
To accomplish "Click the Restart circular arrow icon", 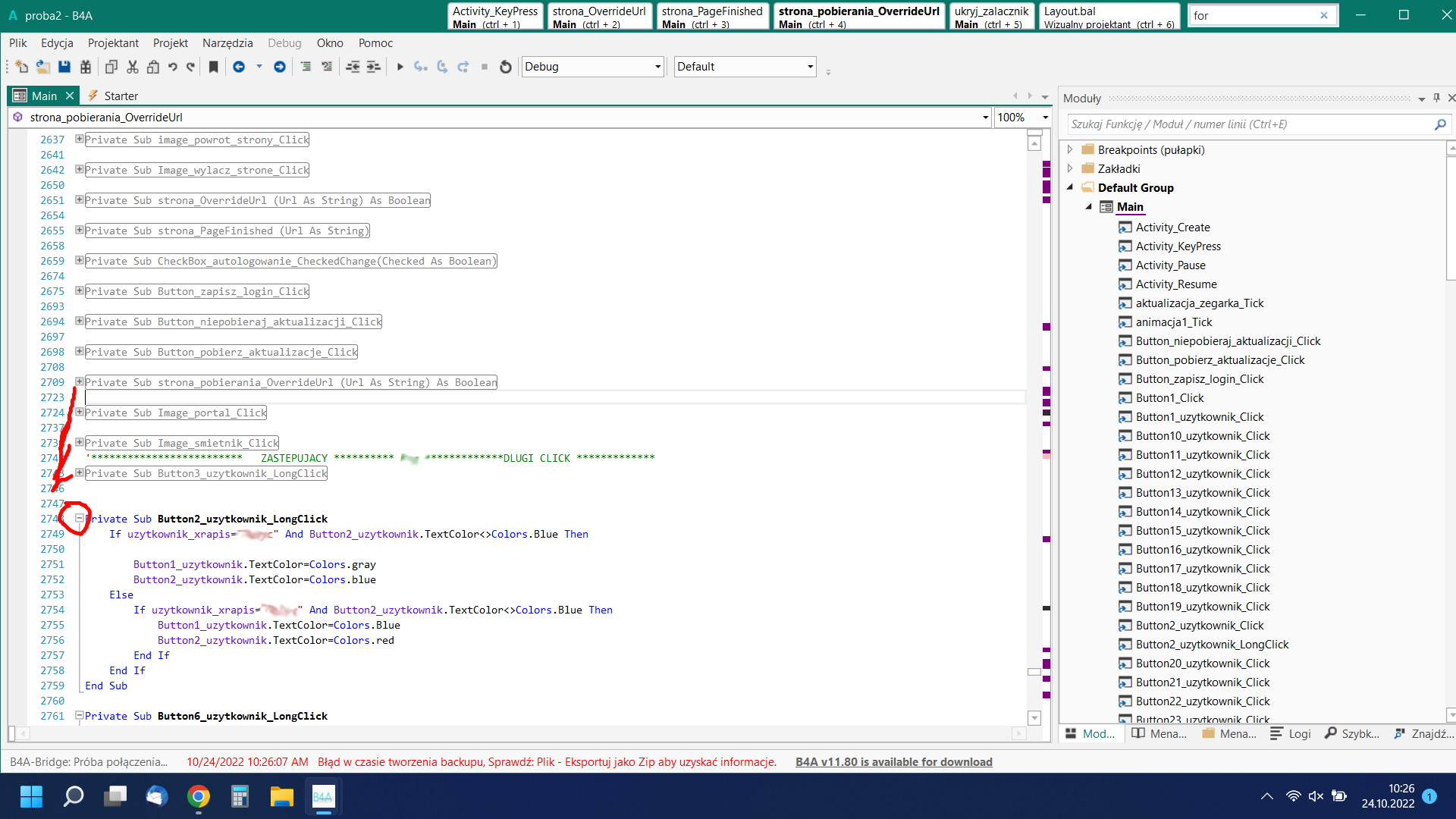I will pyautogui.click(x=506, y=67).
